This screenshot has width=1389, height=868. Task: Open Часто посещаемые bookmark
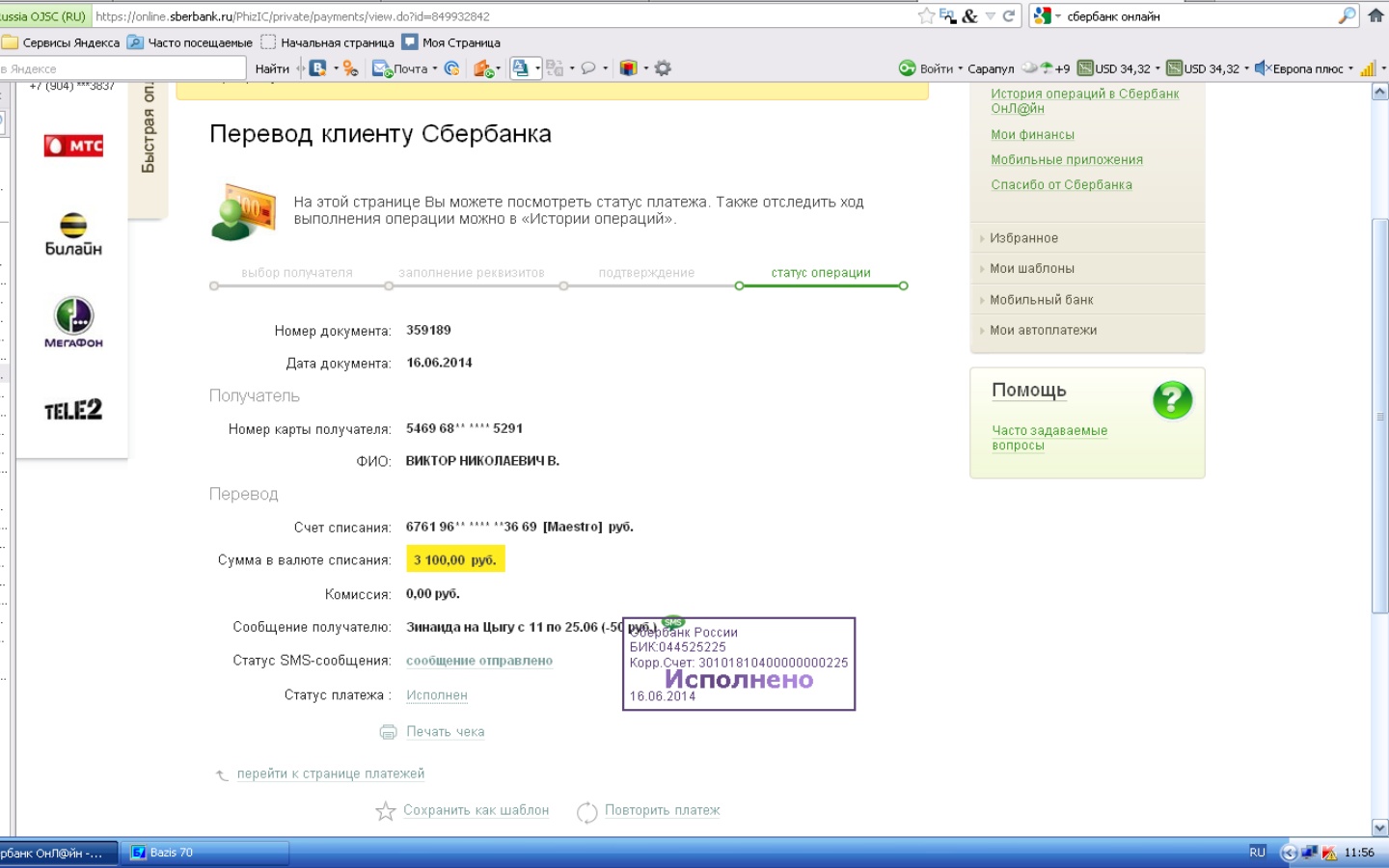coord(190,42)
